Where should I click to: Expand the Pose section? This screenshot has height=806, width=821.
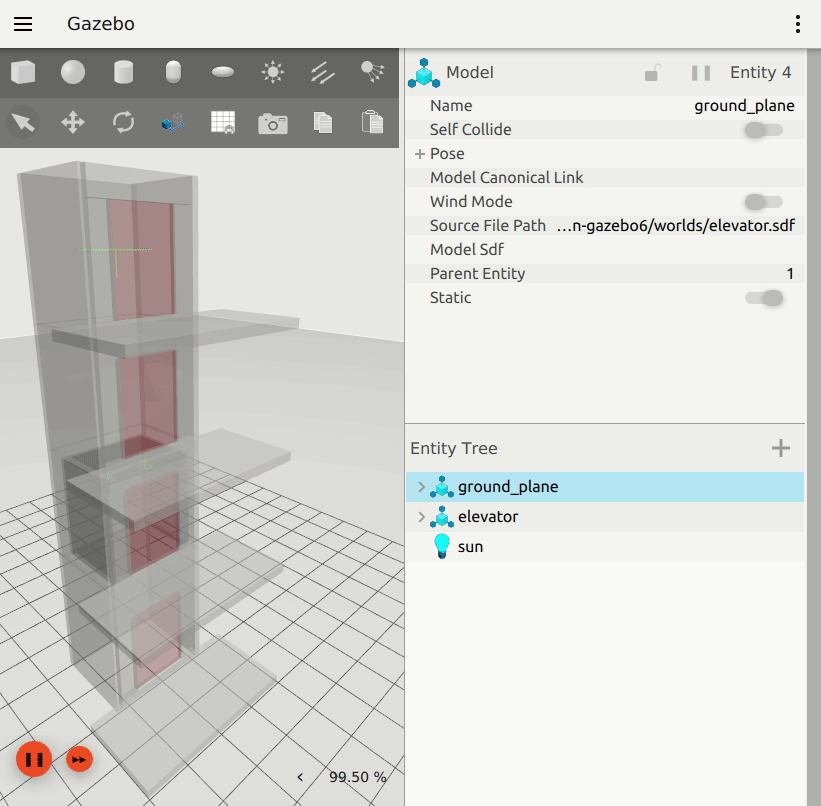pos(419,154)
